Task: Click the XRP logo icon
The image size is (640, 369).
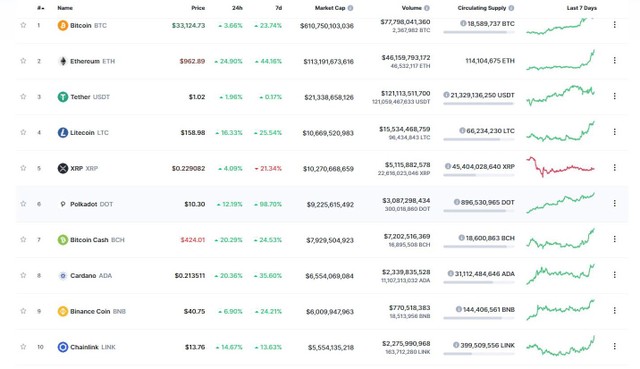Action: 62,169
